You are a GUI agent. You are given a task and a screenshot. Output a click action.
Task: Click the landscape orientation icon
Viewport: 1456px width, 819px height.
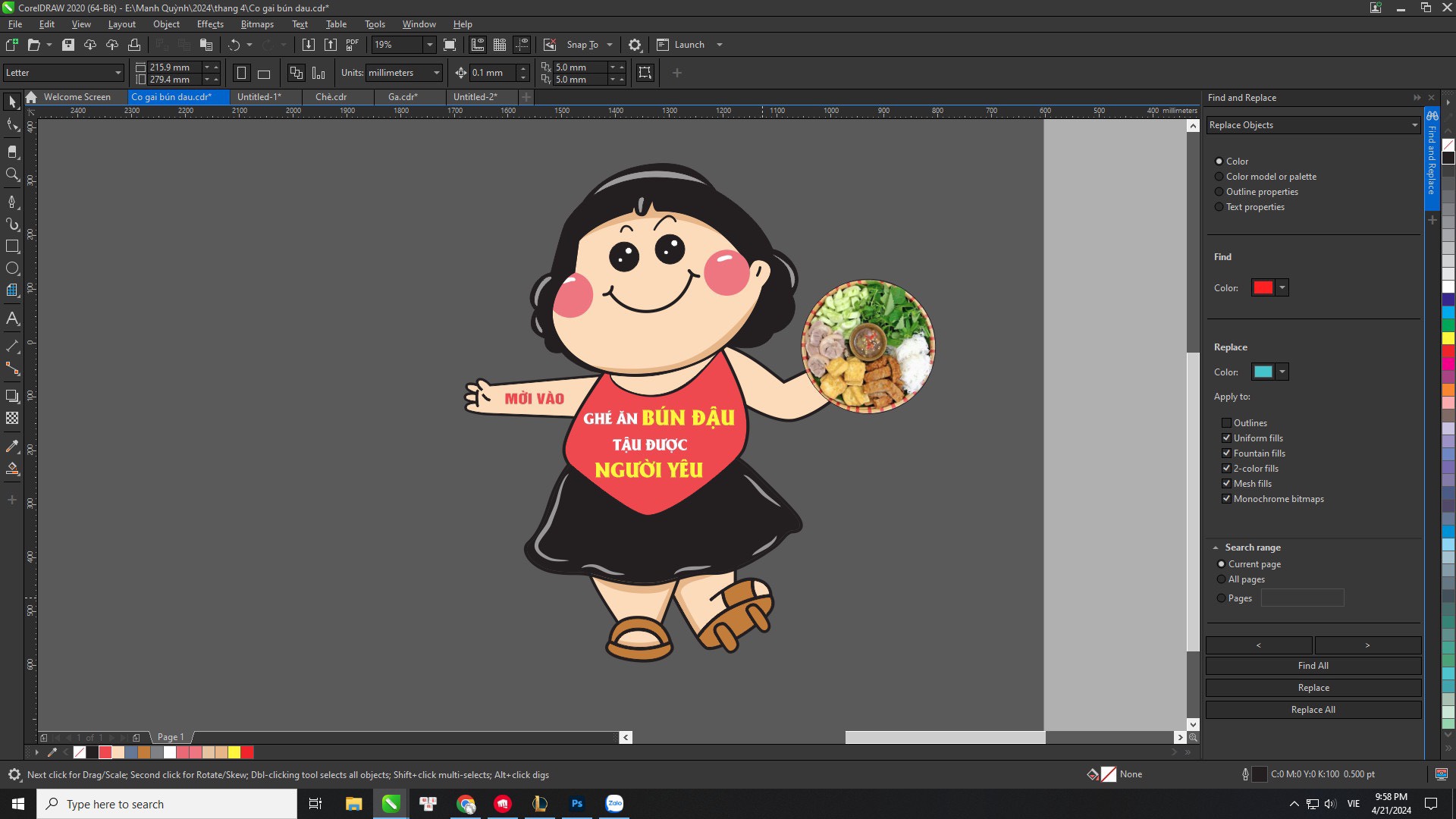[264, 74]
